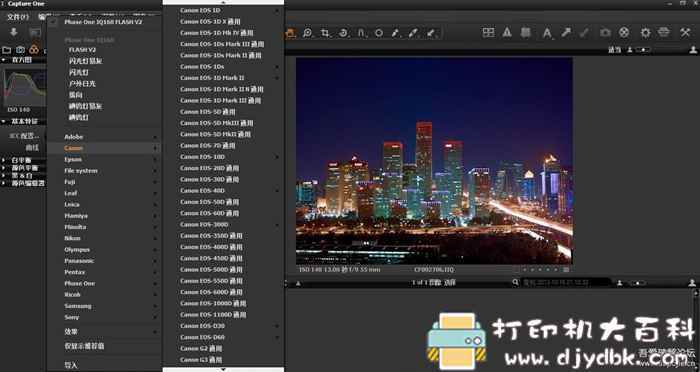The image size is (700, 372).
Task: Expand the 白平衡 white balance panel
Action: pos(4,160)
